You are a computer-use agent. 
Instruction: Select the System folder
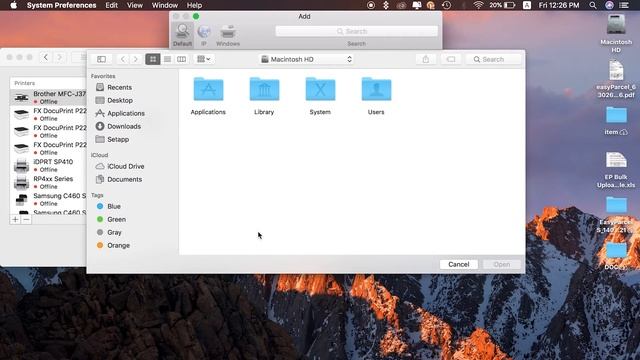click(320, 96)
